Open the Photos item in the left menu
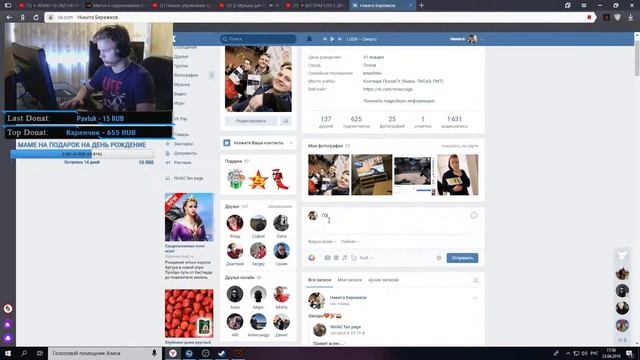Screen dimensions: 640x360 pos(186,75)
